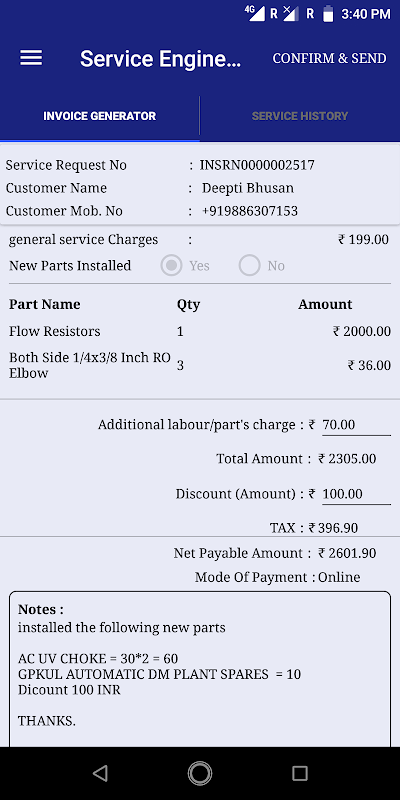Tap Confirm & Send button
The width and height of the screenshot is (400, 800).
click(x=329, y=58)
